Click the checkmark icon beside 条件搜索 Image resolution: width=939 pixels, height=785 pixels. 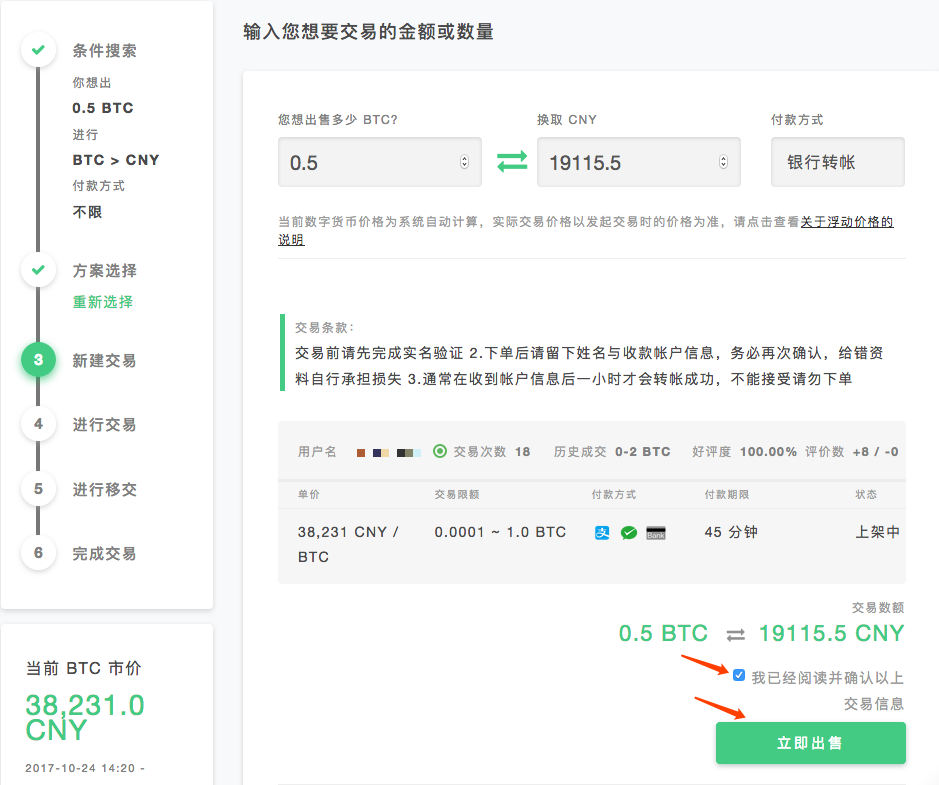[x=38, y=50]
